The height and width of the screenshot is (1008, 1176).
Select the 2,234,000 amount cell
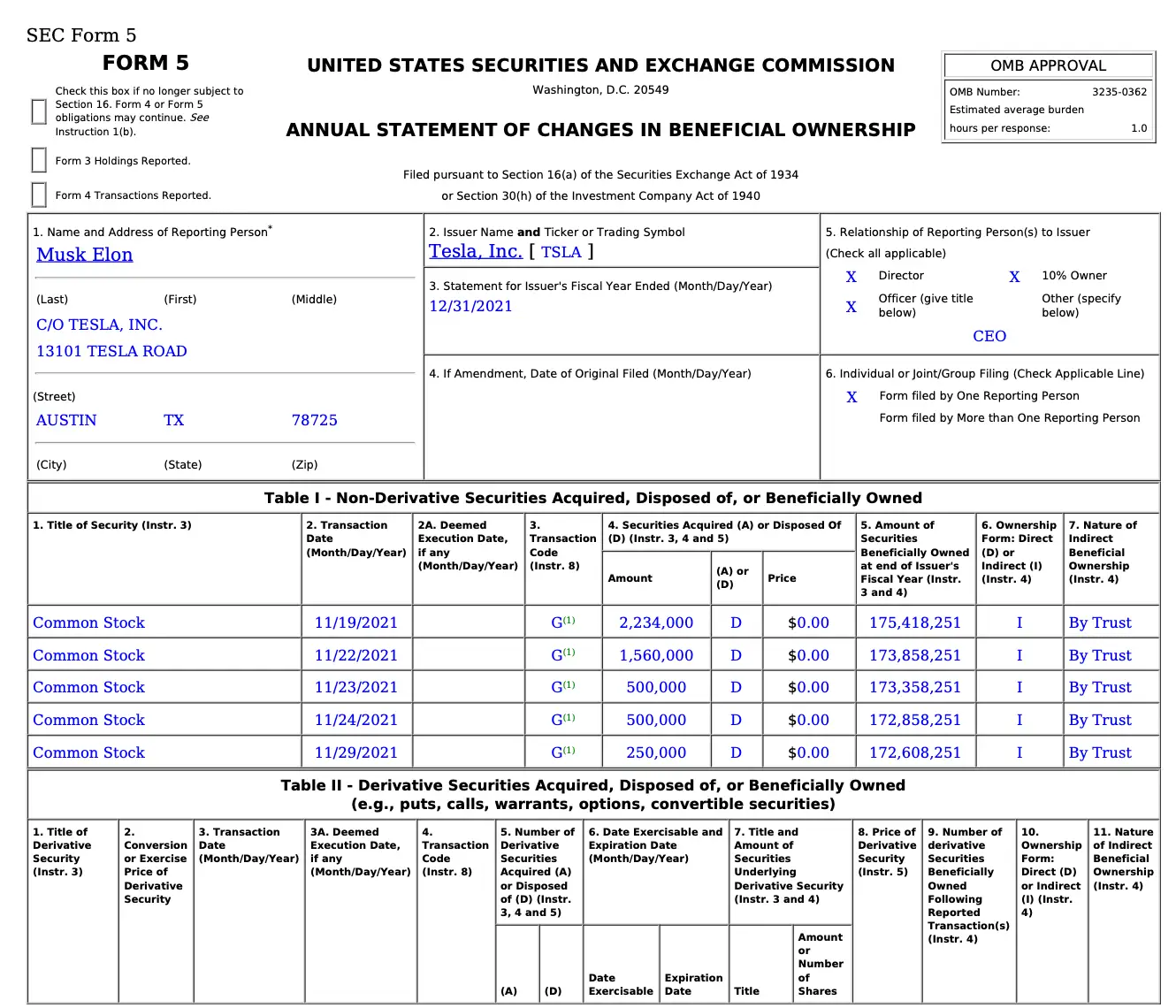coord(656,622)
